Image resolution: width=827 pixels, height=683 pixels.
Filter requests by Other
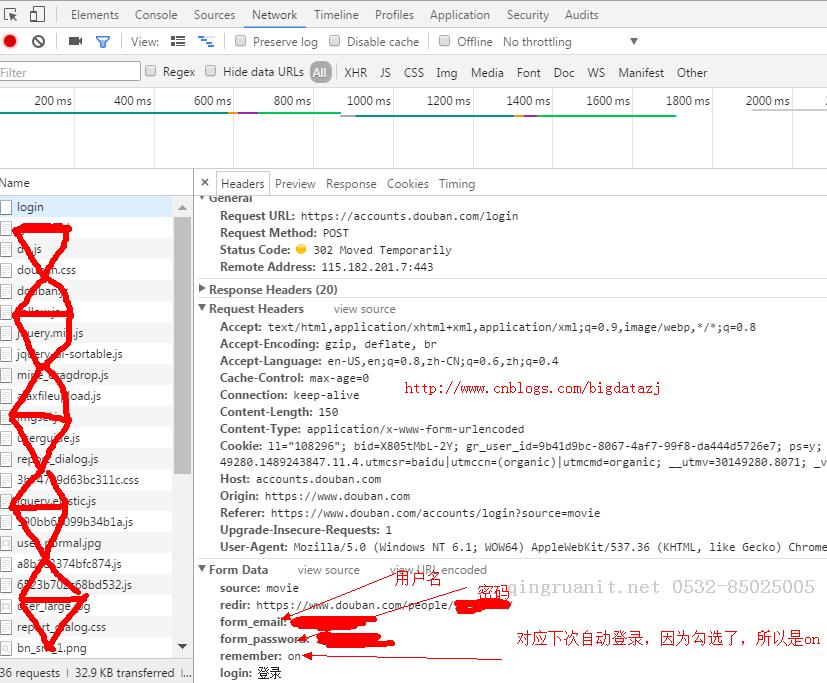(692, 72)
